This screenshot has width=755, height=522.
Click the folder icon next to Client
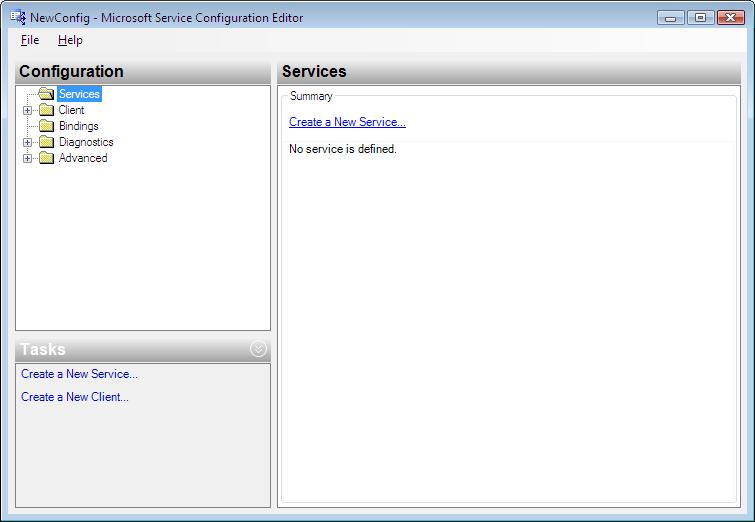(x=46, y=110)
